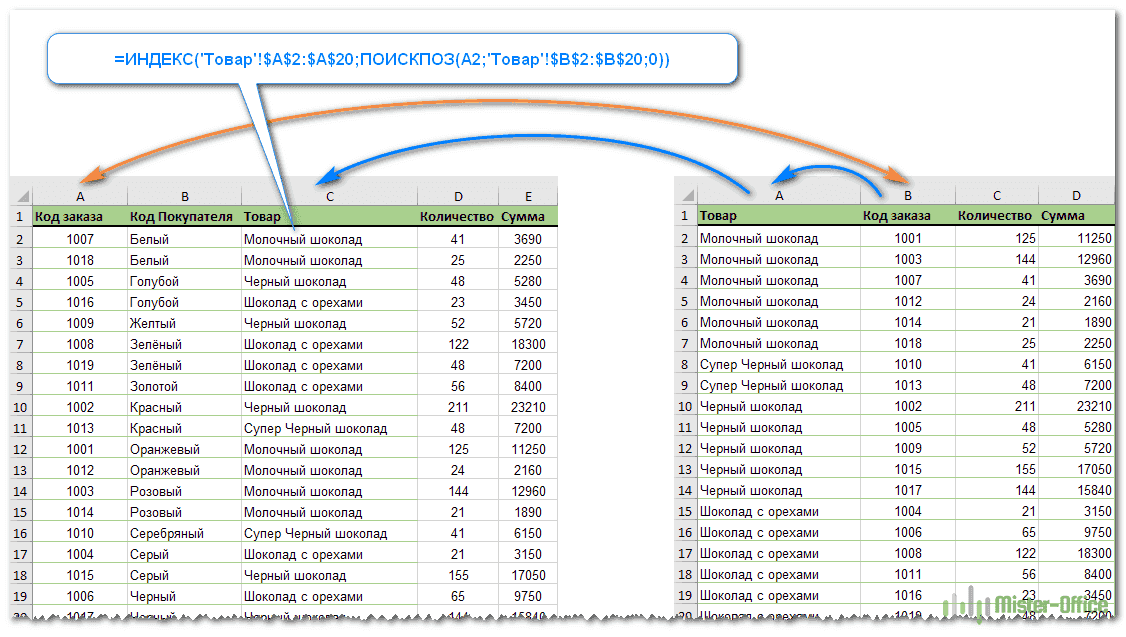Image resolution: width=1126 pixels, height=637 pixels.
Task: Click quantity 155 in right sheet row 13
Action: [997, 469]
